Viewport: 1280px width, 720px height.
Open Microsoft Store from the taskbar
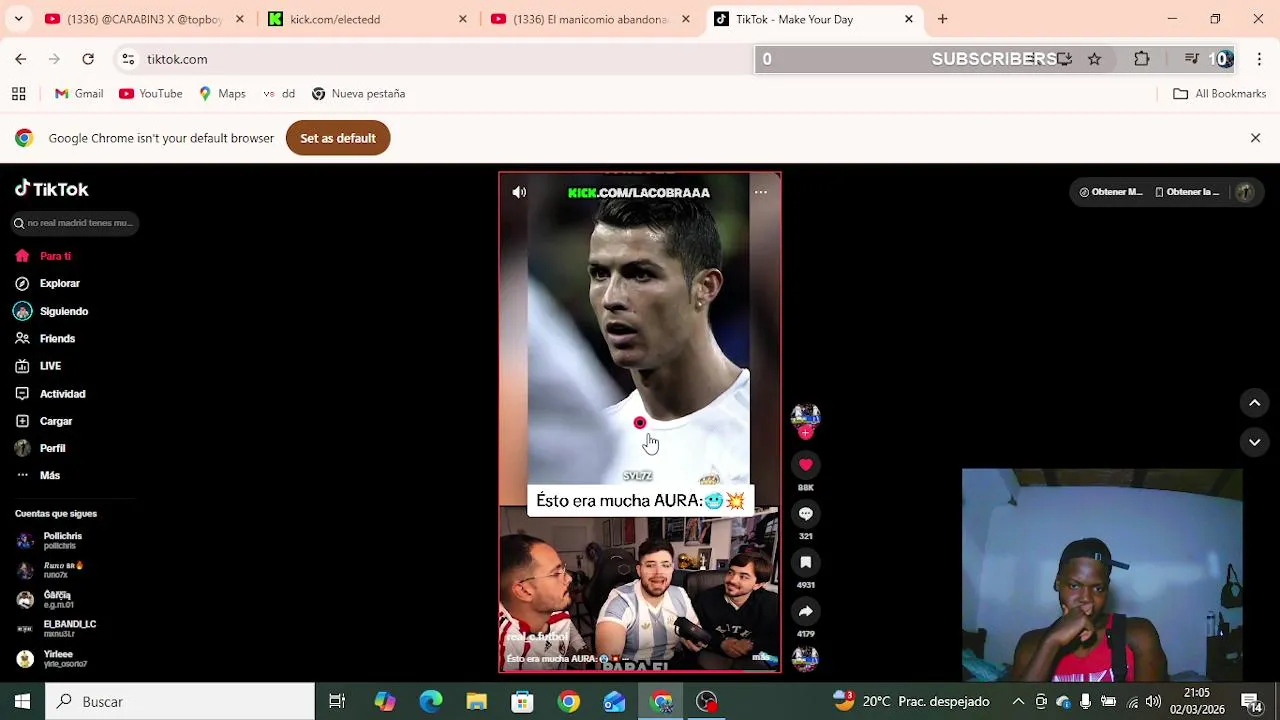pyautogui.click(x=522, y=702)
